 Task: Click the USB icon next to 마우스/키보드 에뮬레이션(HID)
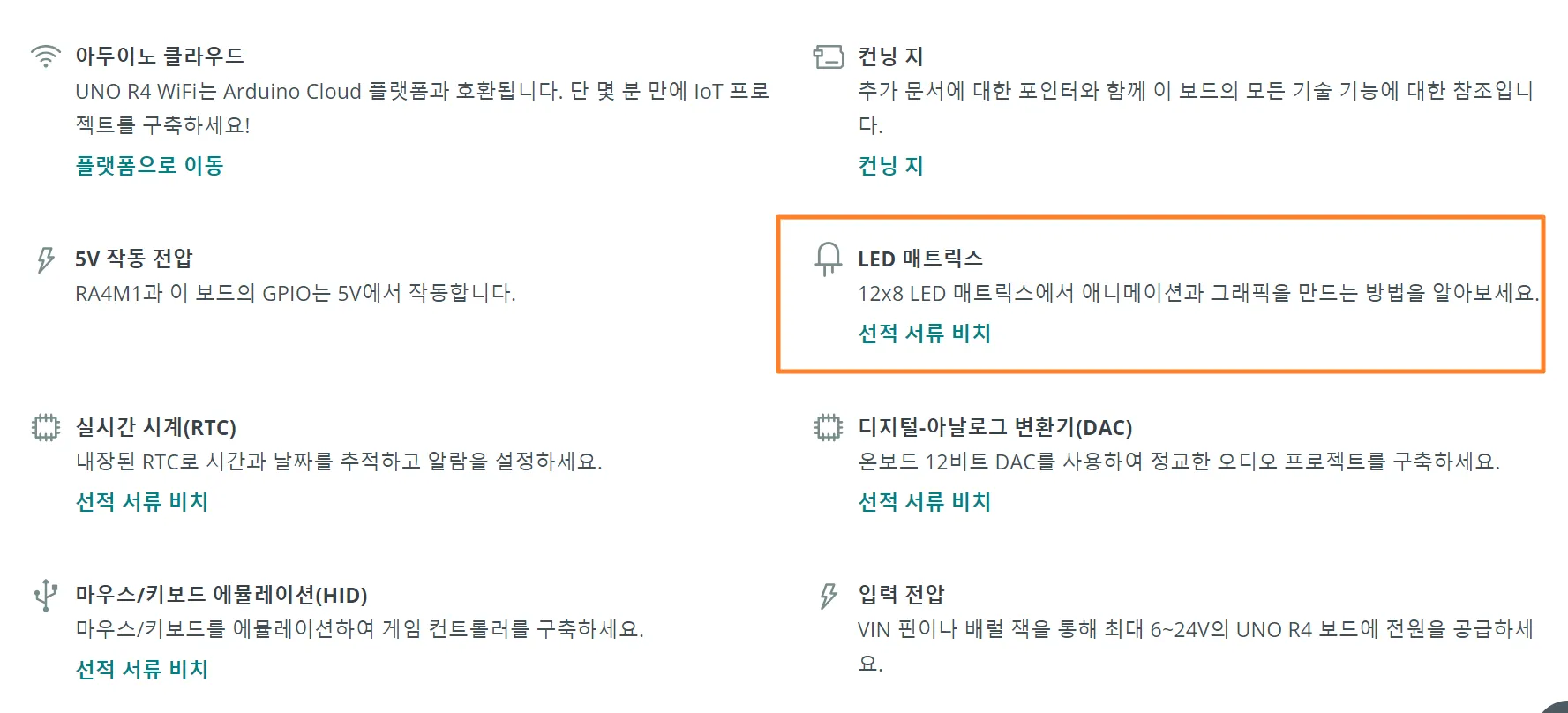(45, 596)
